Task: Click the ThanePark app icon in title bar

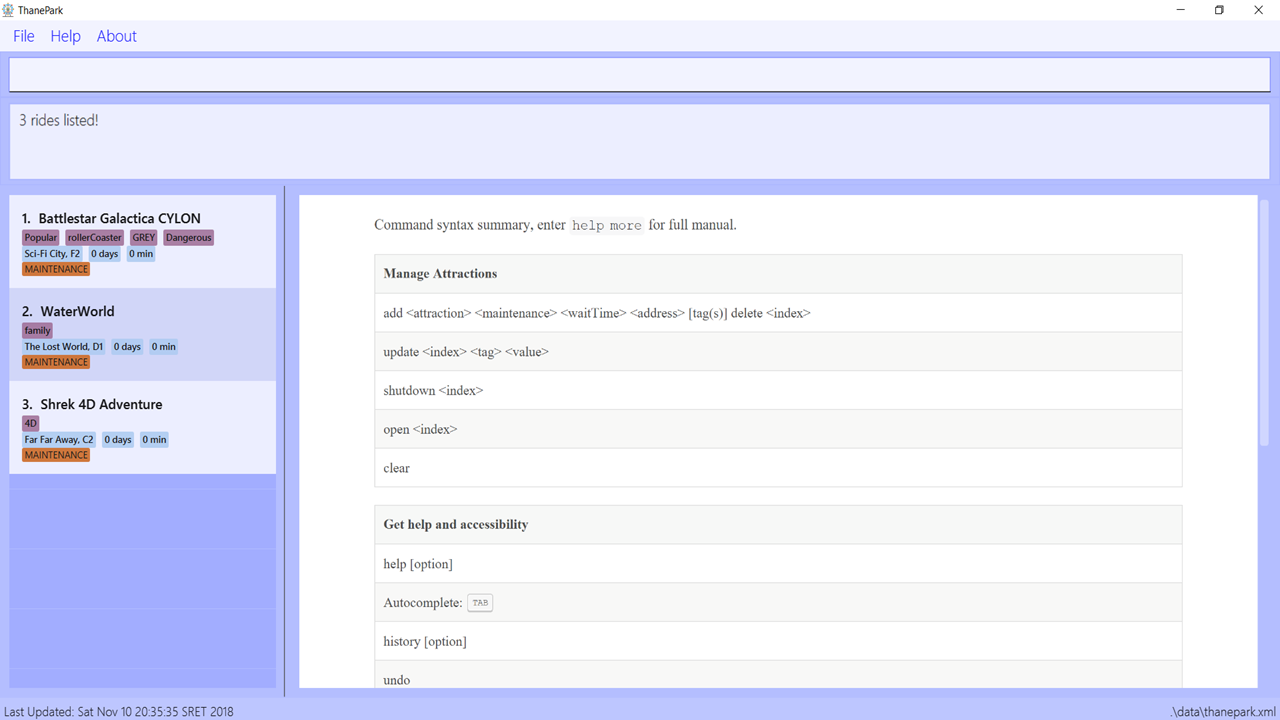Action: [8, 10]
